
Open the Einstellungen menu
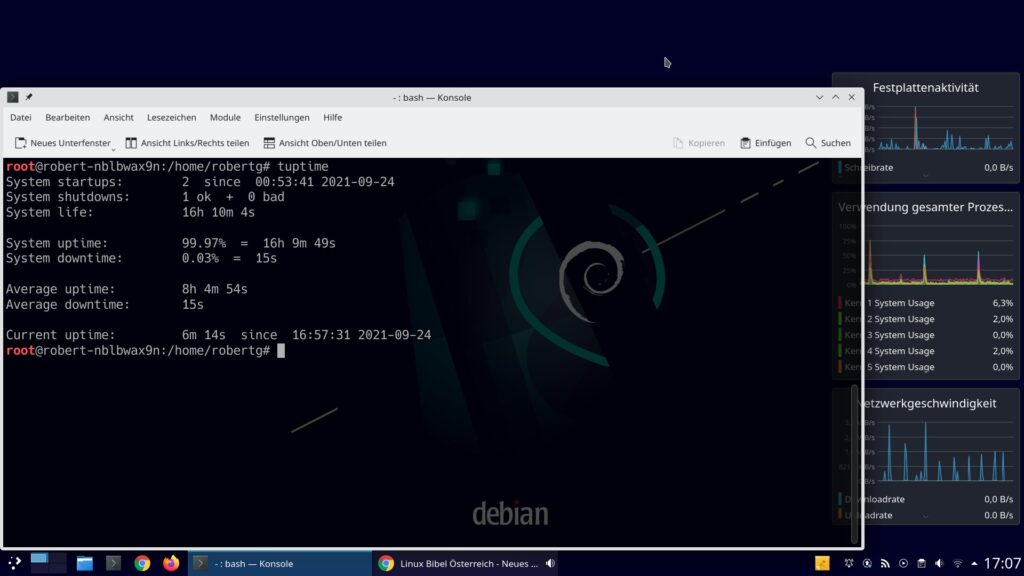coord(281,118)
